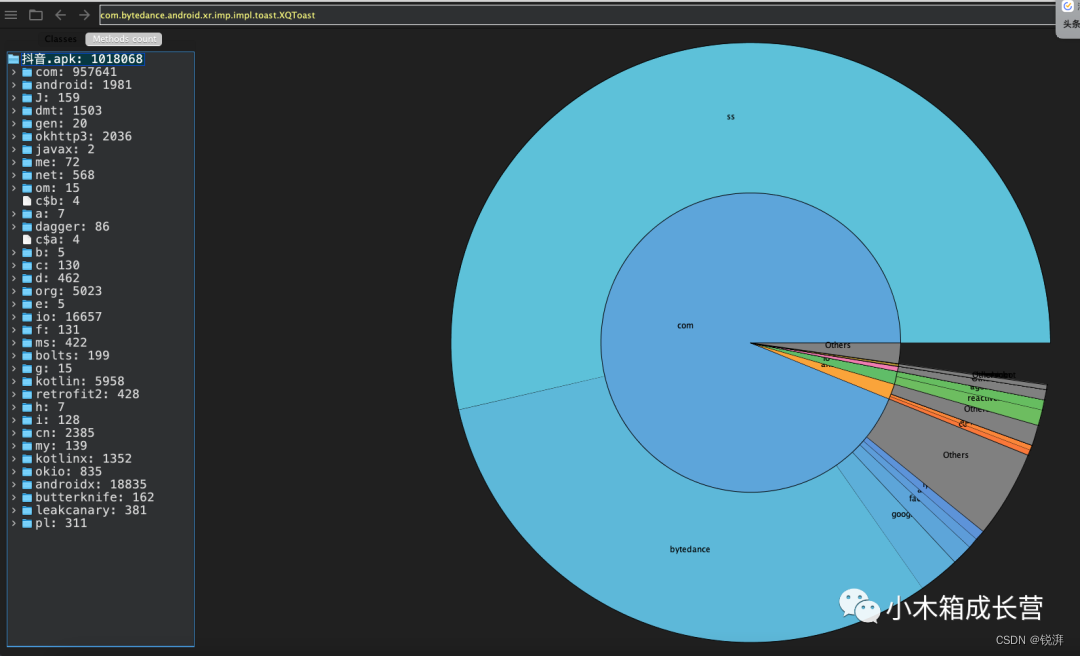Click the folder icon beside dagger: 86
This screenshot has height=656, width=1080.
click(x=27, y=227)
